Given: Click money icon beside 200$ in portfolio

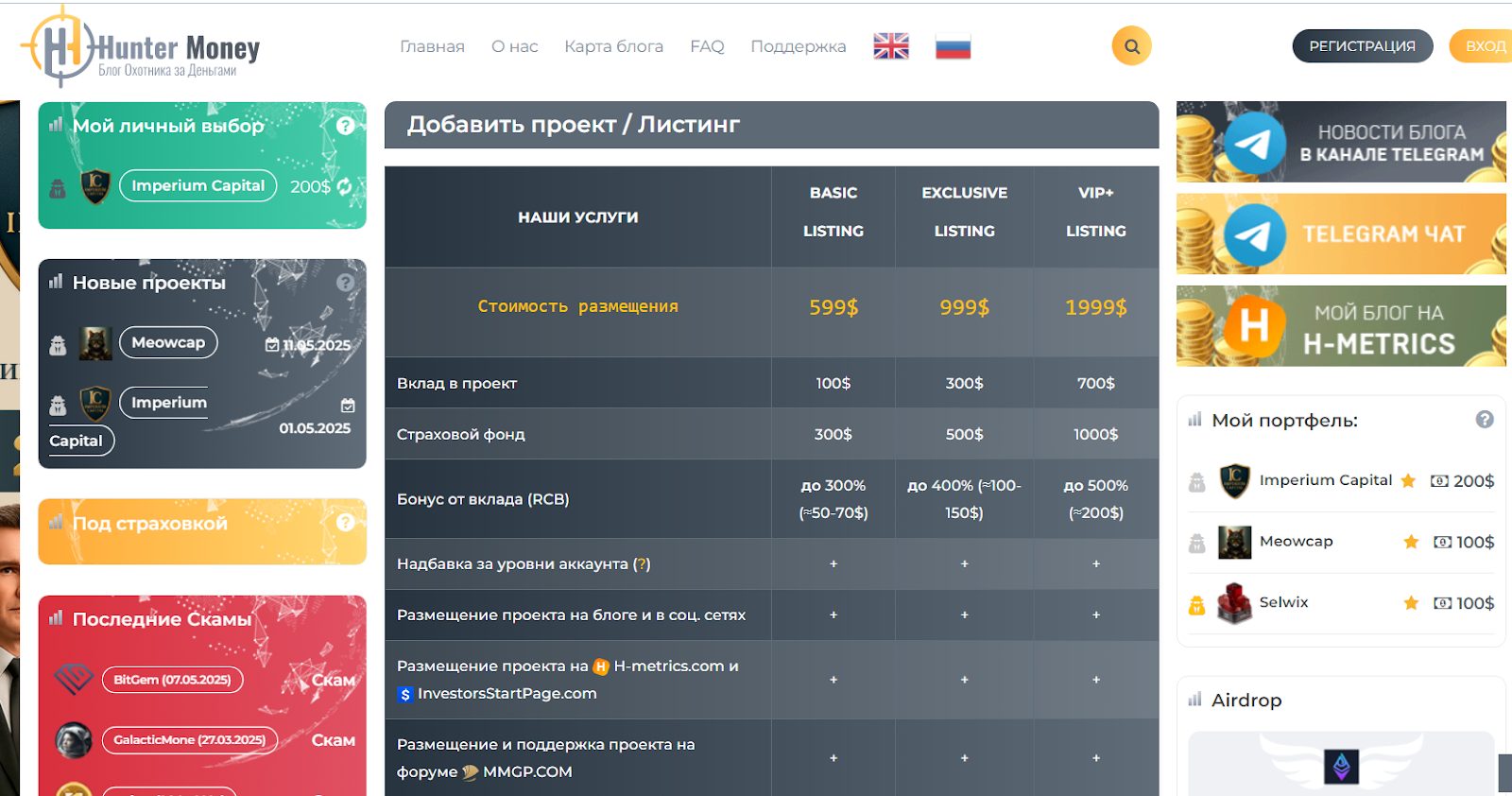Looking at the screenshot, I should click(x=1439, y=481).
